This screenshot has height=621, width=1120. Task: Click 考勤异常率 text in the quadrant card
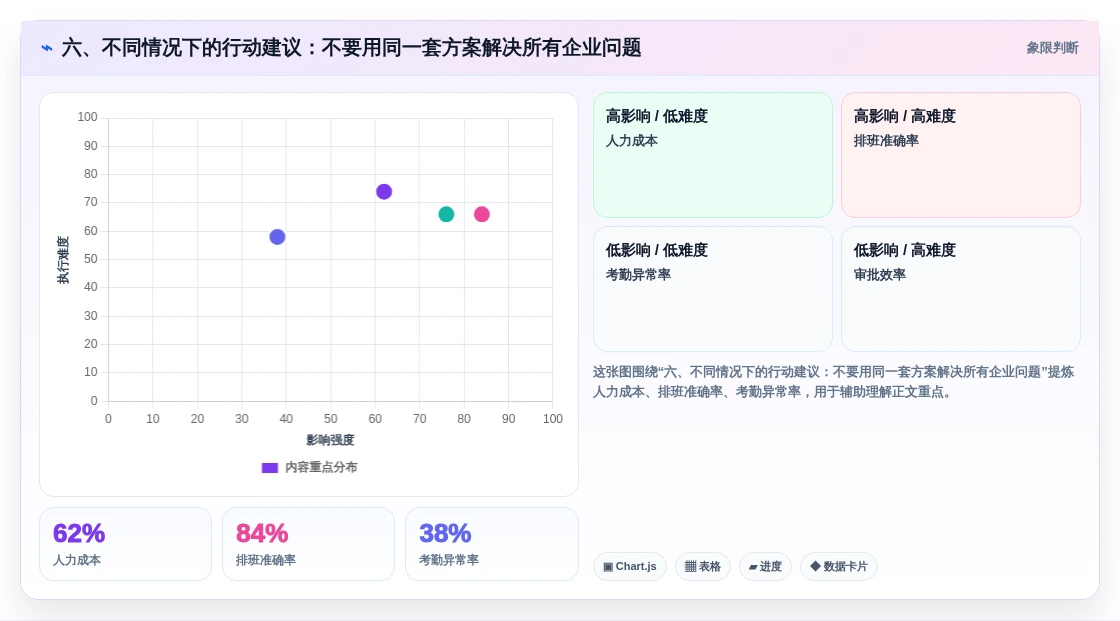638,274
